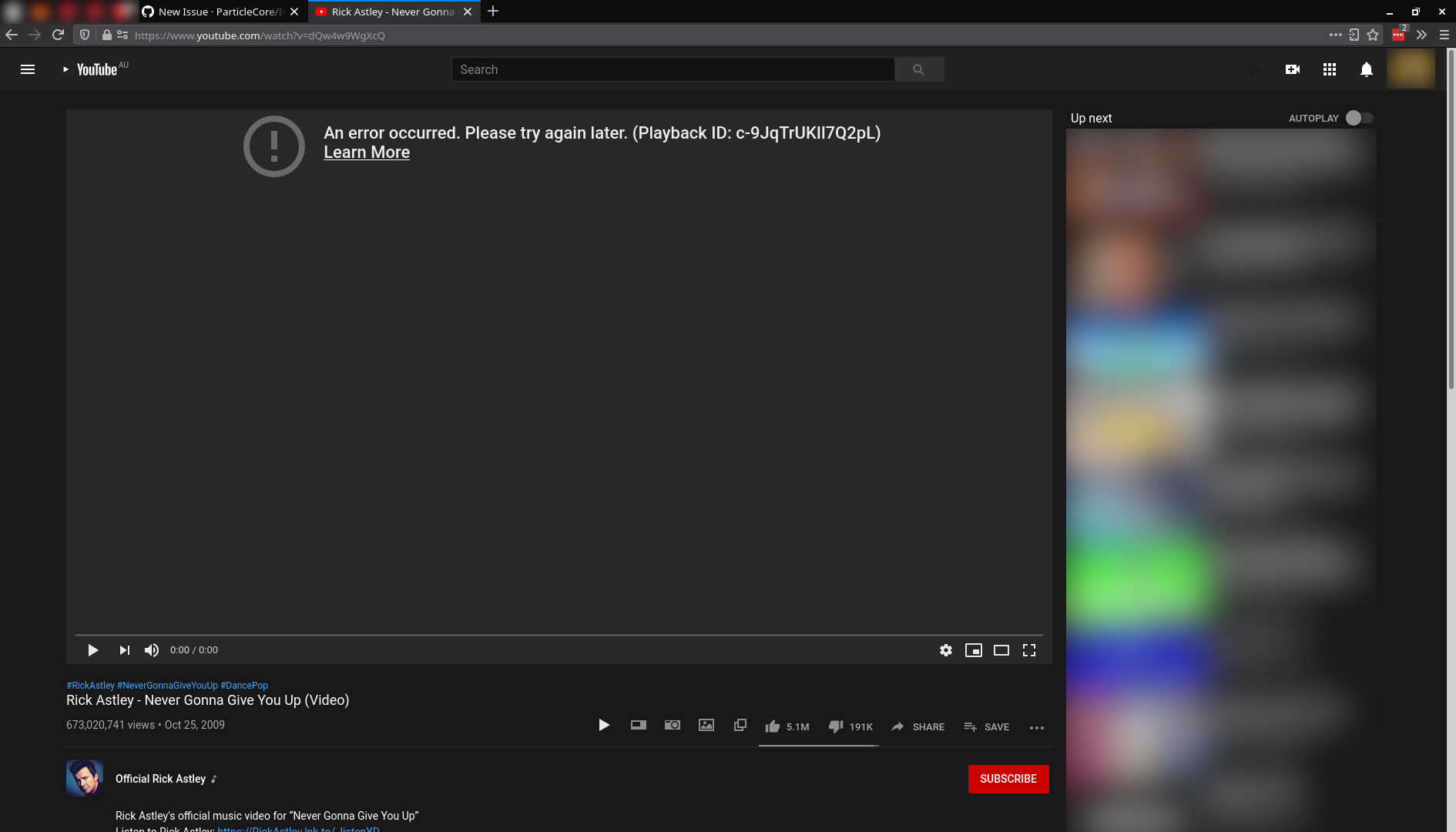
Task: Subscribe to Official Rick Astley
Action: 1008,779
